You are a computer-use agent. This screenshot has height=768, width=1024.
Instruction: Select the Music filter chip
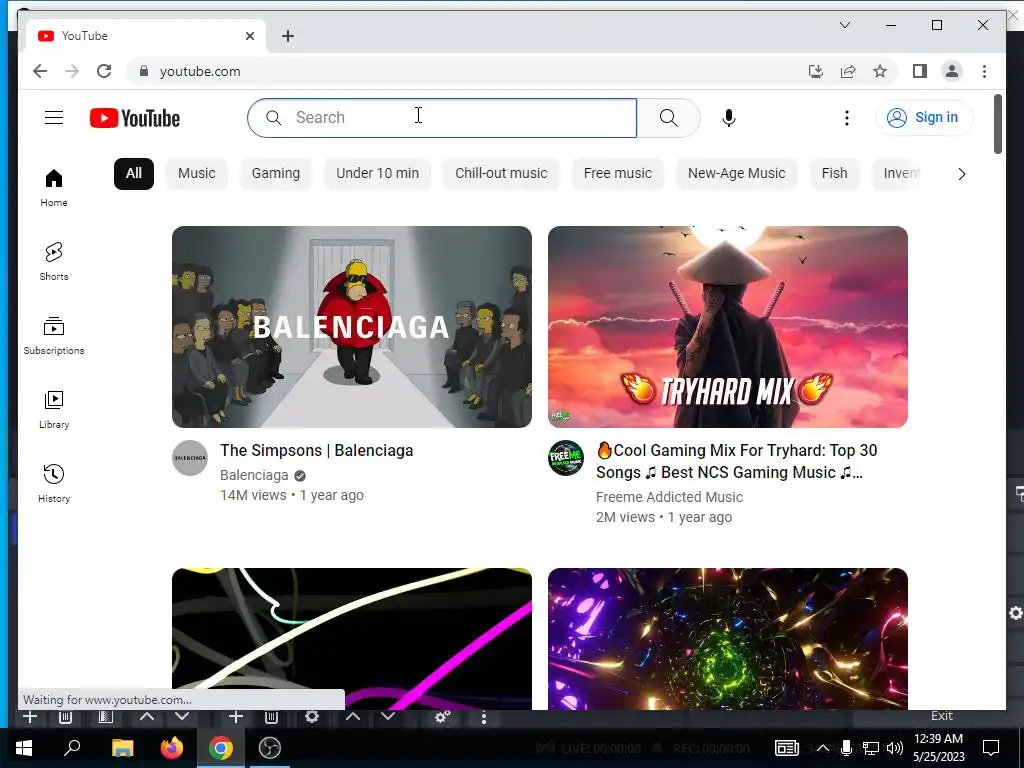(197, 174)
